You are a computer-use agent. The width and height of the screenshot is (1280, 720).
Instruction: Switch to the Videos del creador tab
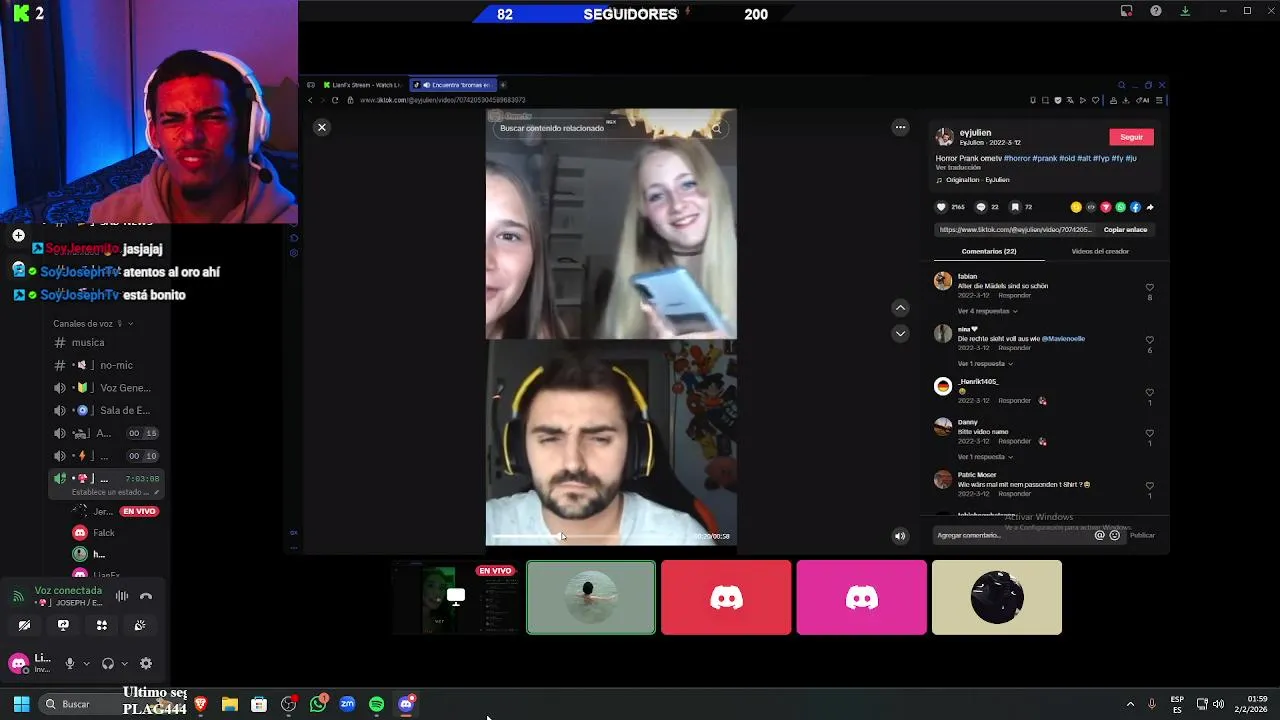point(1100,251)
